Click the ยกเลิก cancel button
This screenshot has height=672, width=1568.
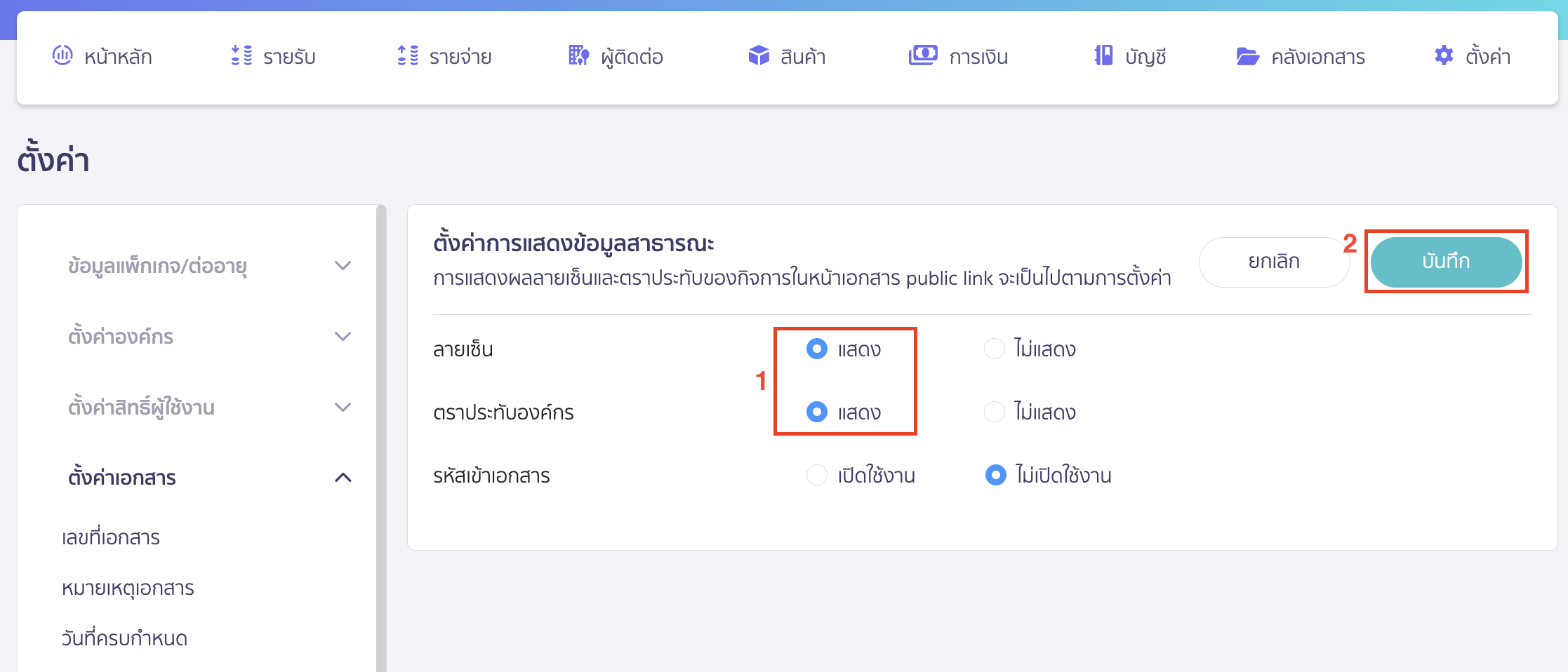click(x=1274, y=261)
